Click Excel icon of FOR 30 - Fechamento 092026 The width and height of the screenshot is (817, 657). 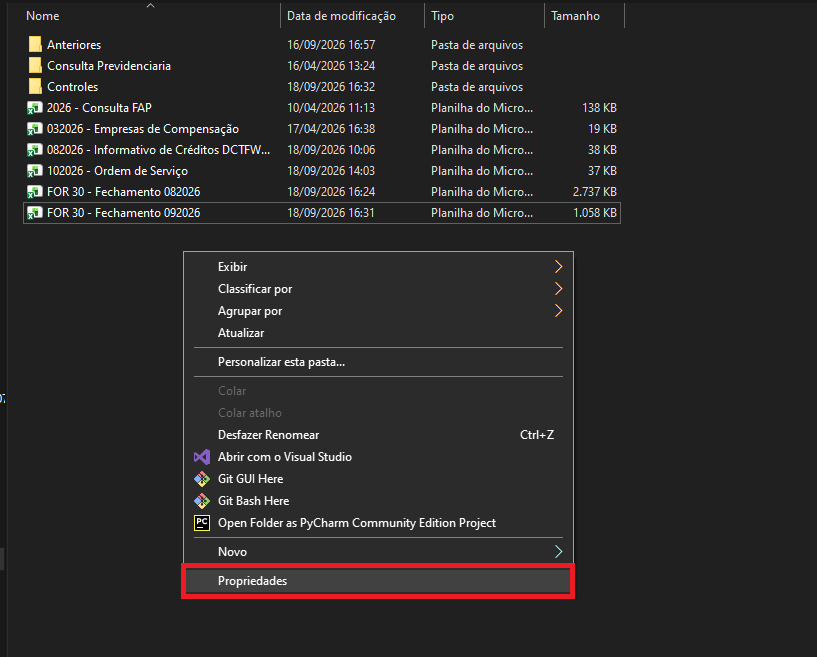click(x=34, y=213)
